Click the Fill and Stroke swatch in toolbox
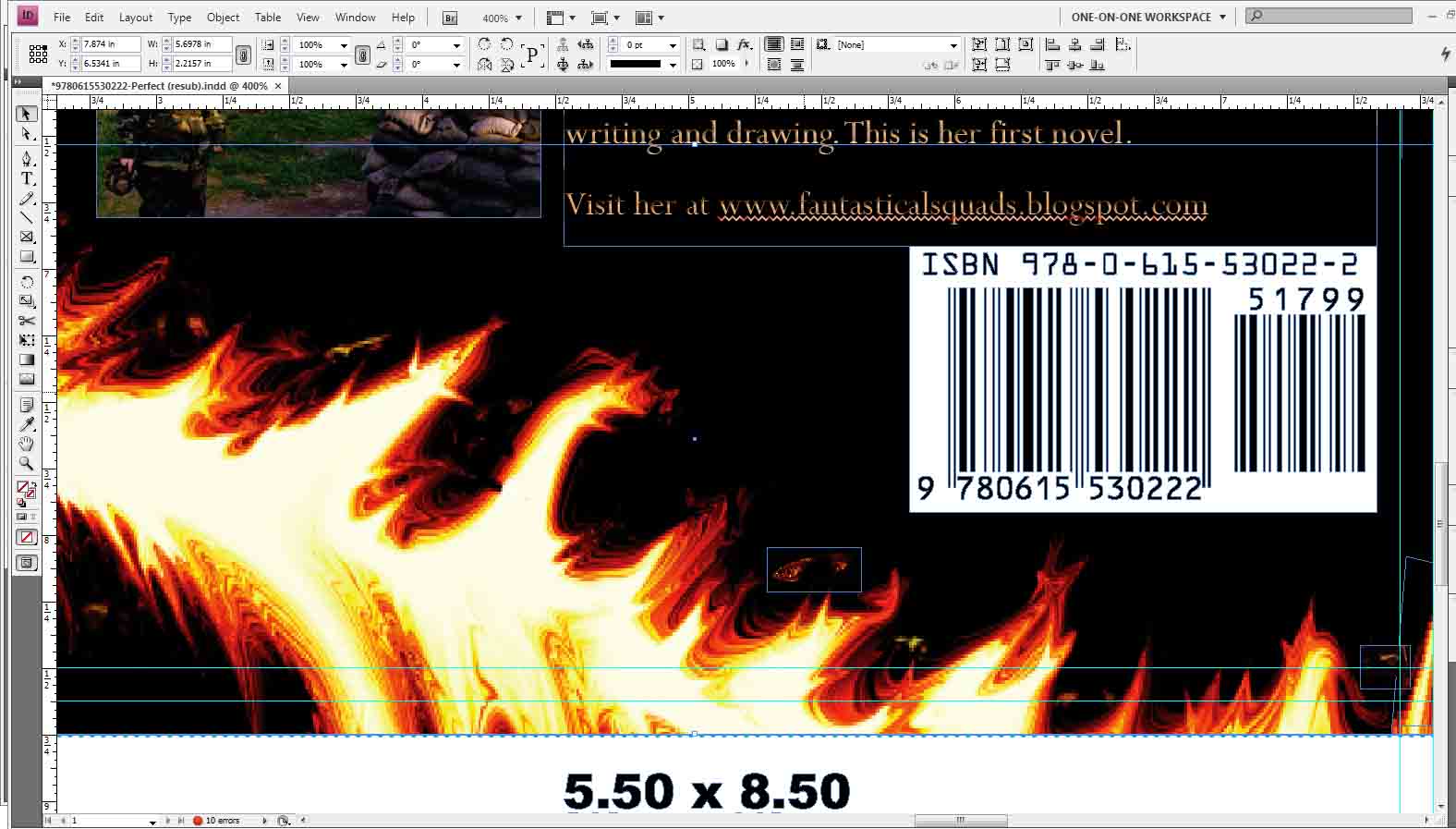This screenshot has height=829, width=1456. [27, 489]
